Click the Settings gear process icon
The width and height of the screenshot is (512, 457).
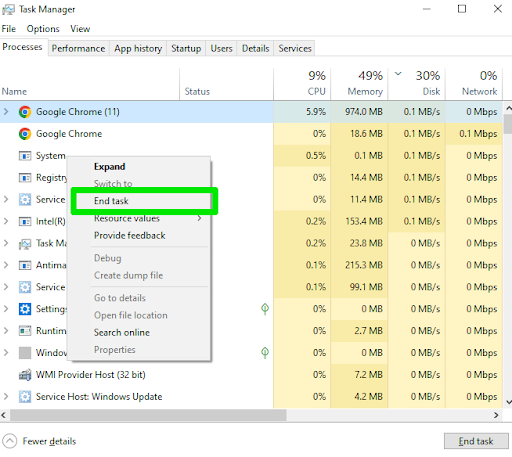pos(25,309)
